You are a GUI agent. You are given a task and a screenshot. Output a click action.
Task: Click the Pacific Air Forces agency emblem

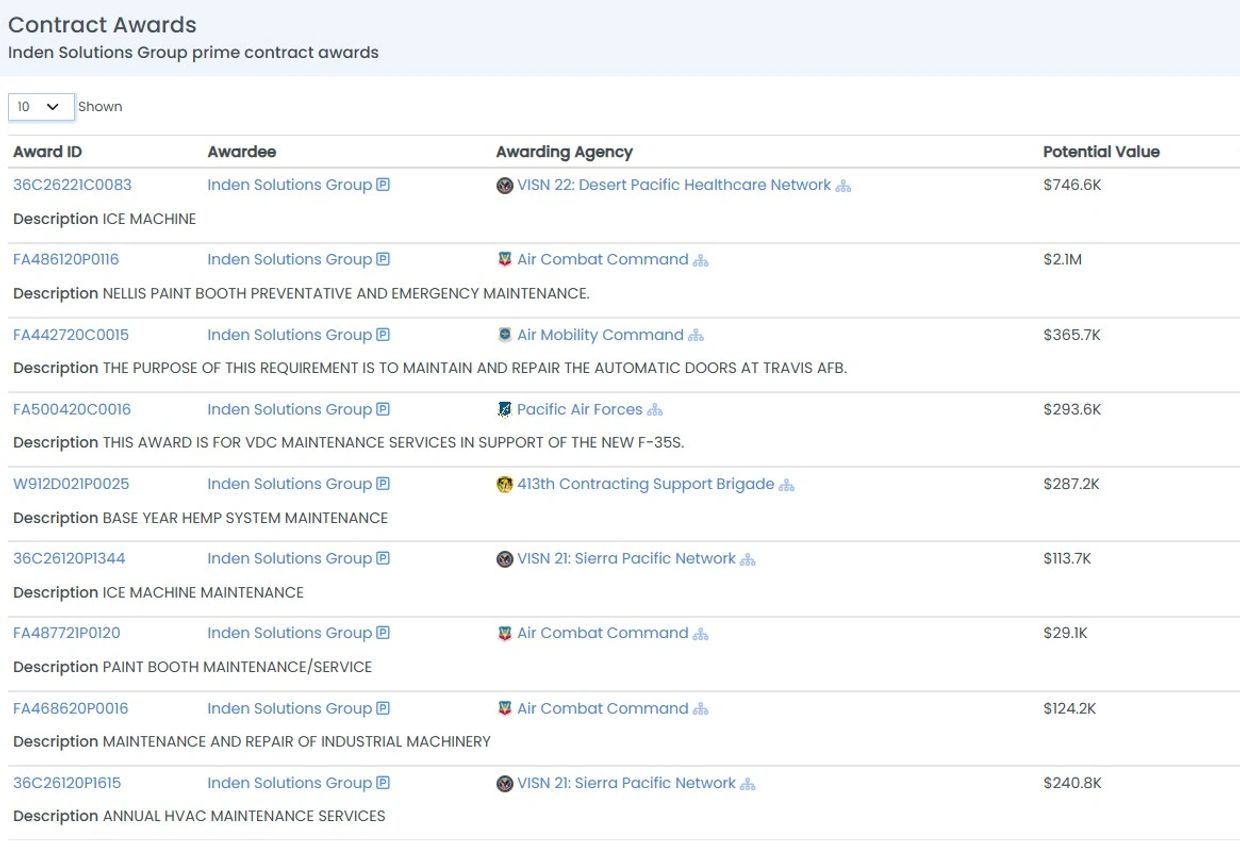(505, 410)
